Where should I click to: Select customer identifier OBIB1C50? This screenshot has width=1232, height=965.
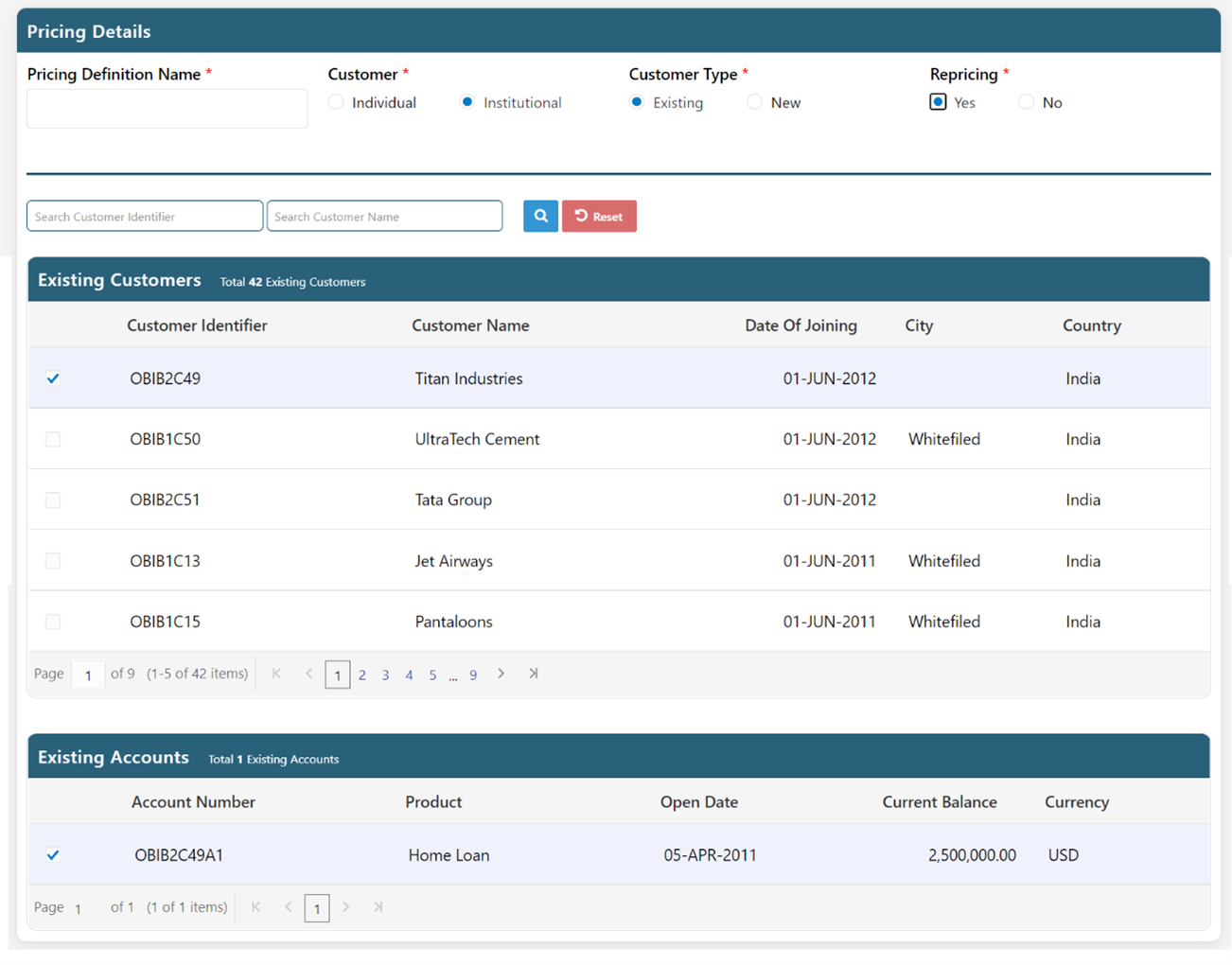point(165,439)
